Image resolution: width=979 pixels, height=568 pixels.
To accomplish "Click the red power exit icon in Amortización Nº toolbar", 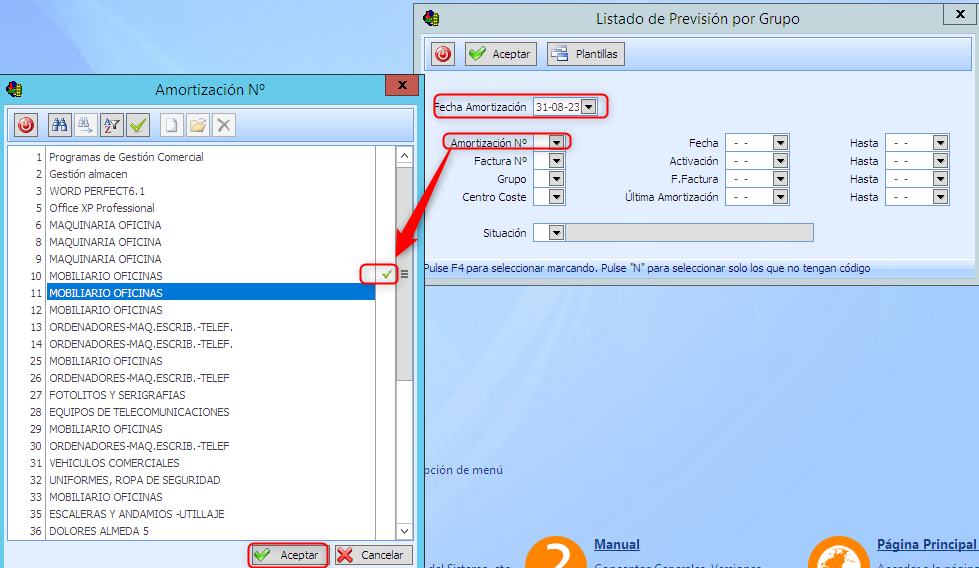I will (26, 125).
